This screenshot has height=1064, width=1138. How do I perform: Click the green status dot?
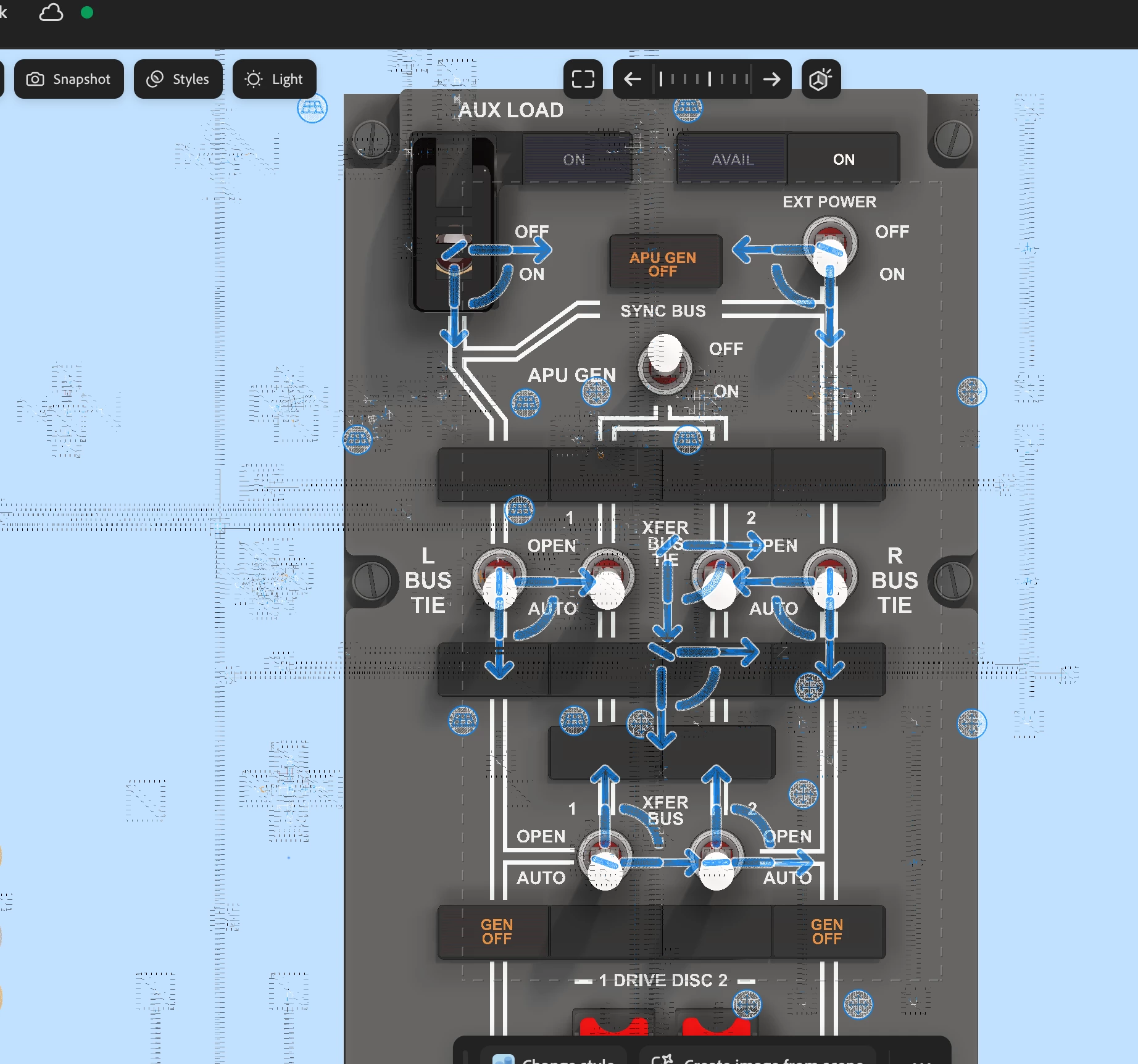tap(87, 12)
